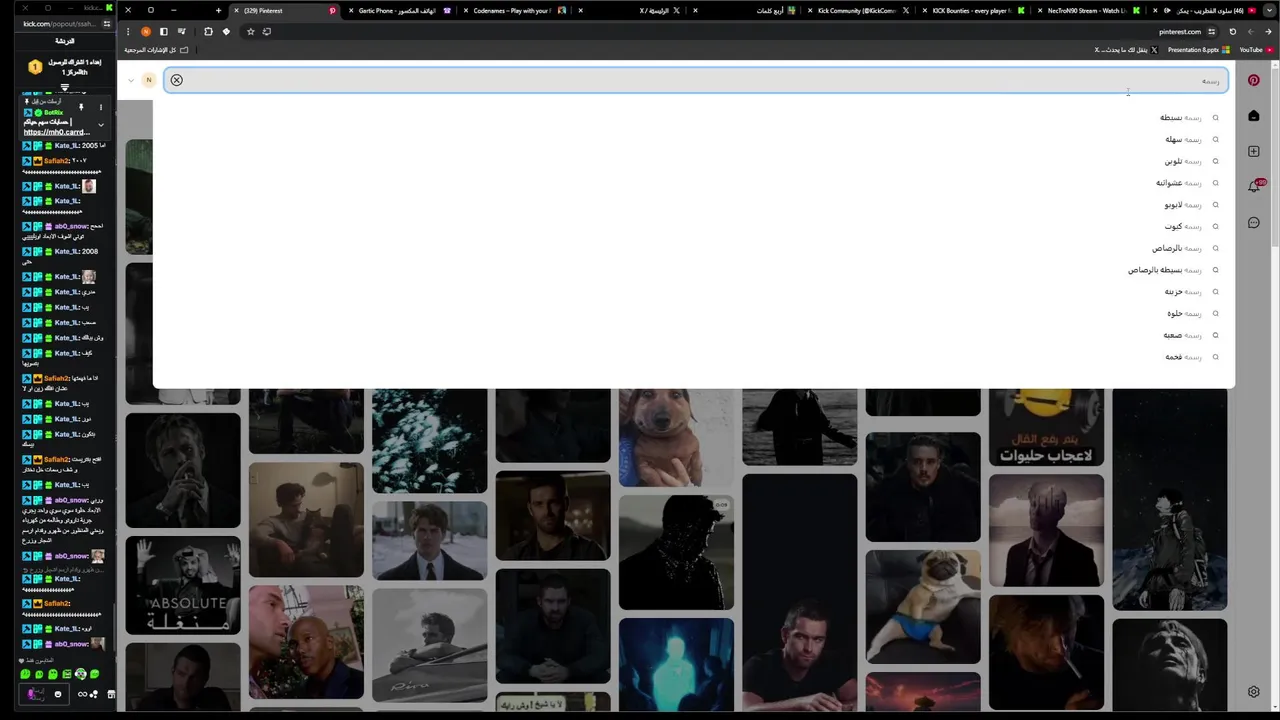The width and height of the screenshot is (1280, 720).
Task: Select suggestion 'رسمه تلوين'
Action: [1183, 161]
